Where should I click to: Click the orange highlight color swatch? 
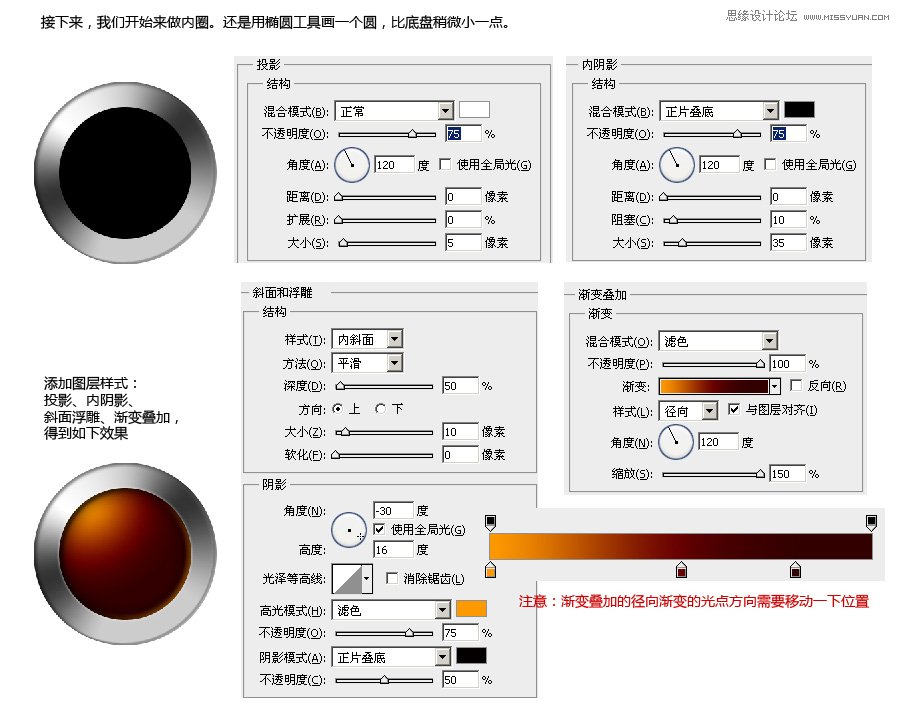pyautogui.click(x=469, y=608)
